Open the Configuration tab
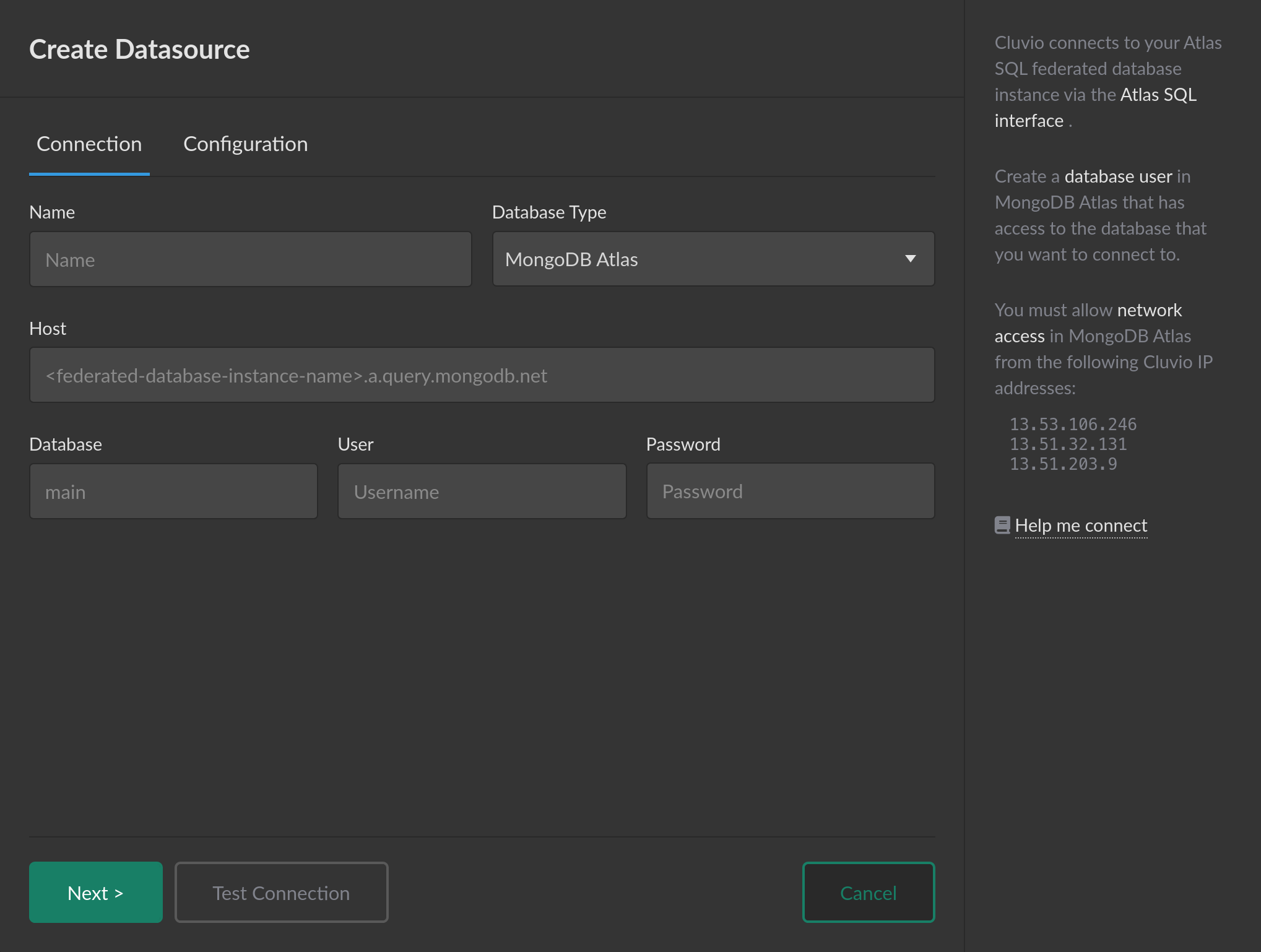Image resolution: width=1261 pixels, height=952 pixels. pyautogui.click(x=245, y=144)
